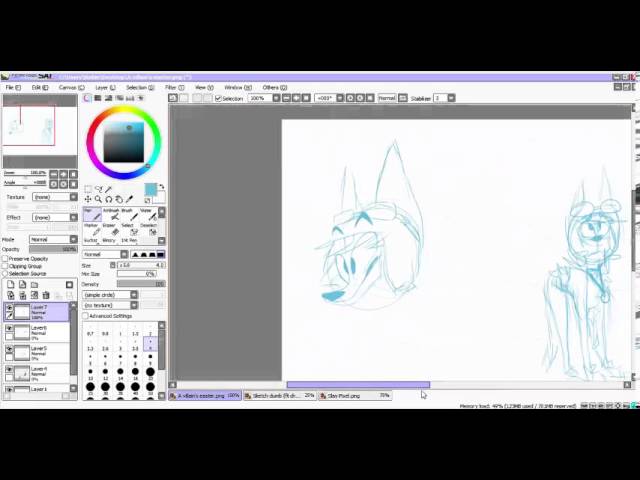
Task: Check the Advanced Settings checkbox
Action: pos(85,316)
